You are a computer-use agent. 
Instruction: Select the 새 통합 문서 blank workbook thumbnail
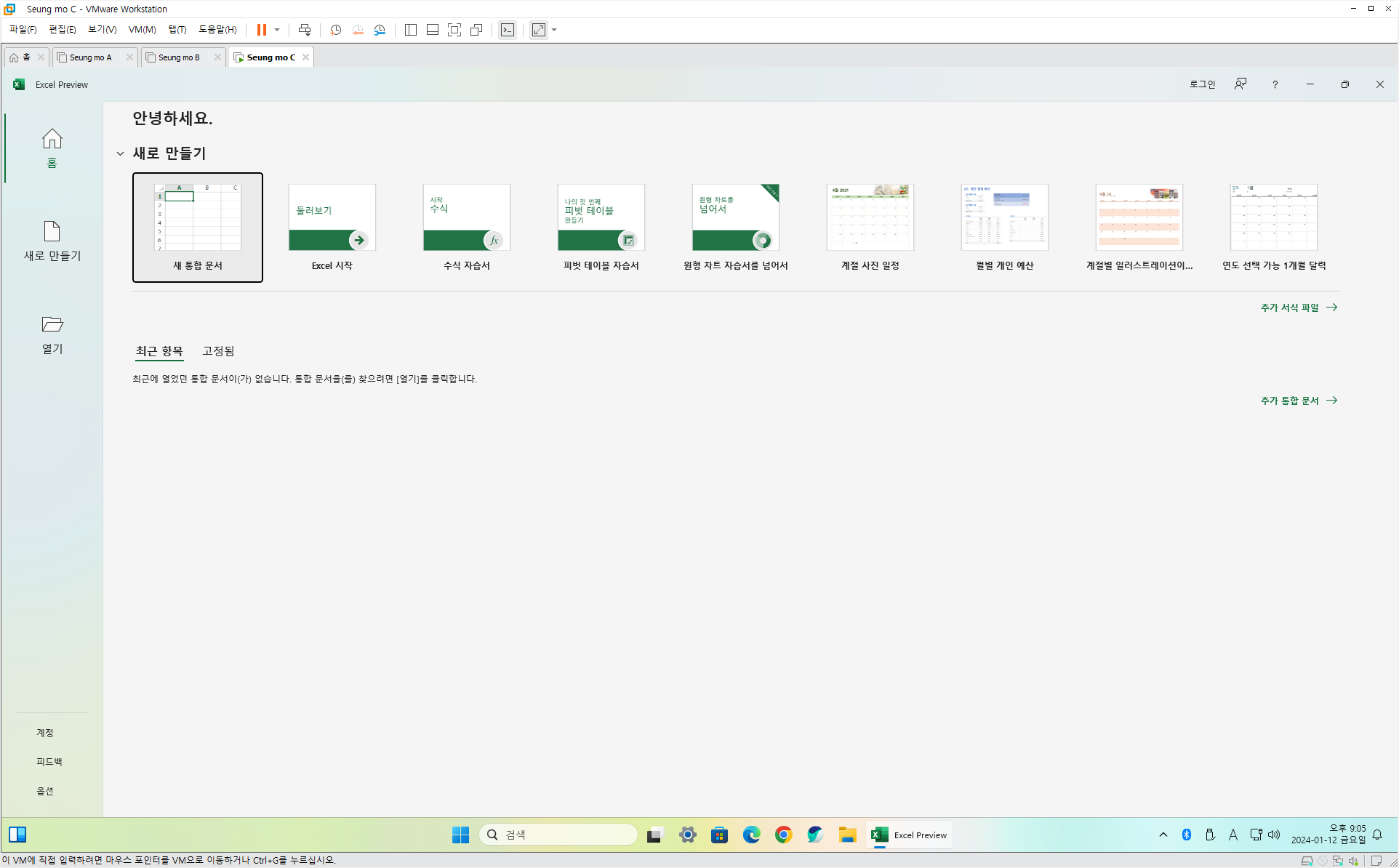pyautogui.click(x=197, y=217)
